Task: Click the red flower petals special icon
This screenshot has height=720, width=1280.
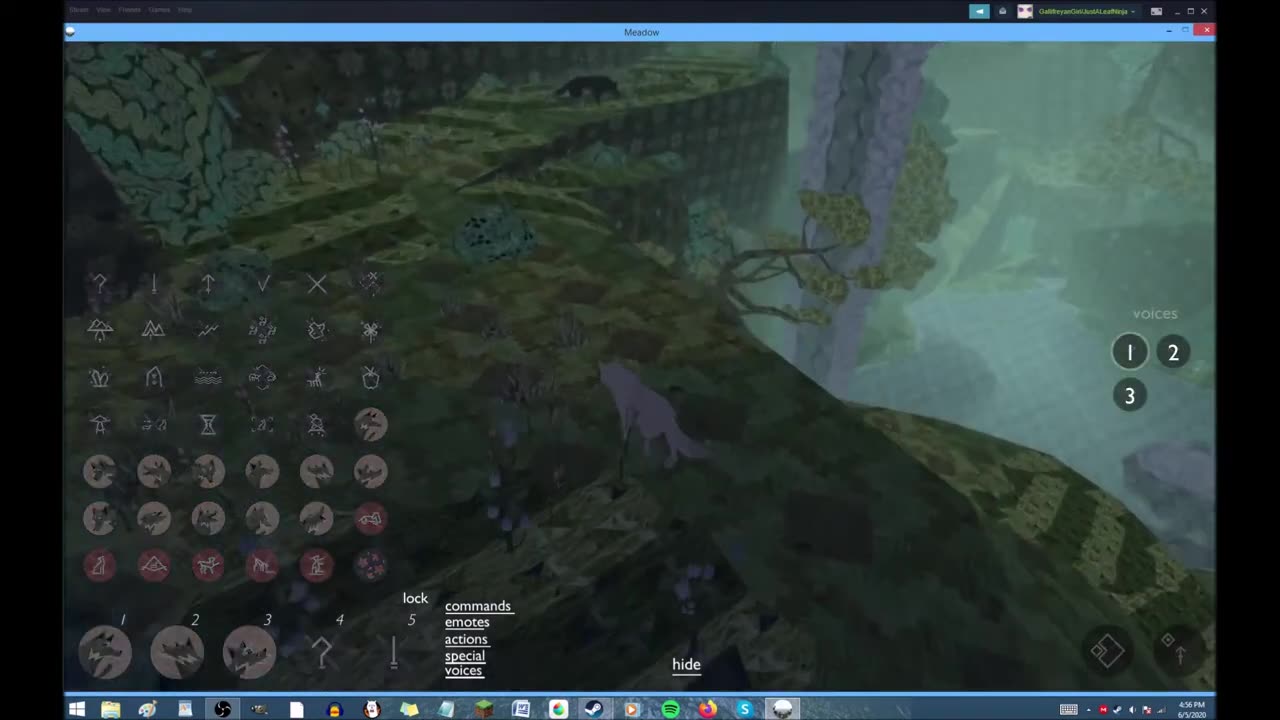Action: (x=371, y=566)
